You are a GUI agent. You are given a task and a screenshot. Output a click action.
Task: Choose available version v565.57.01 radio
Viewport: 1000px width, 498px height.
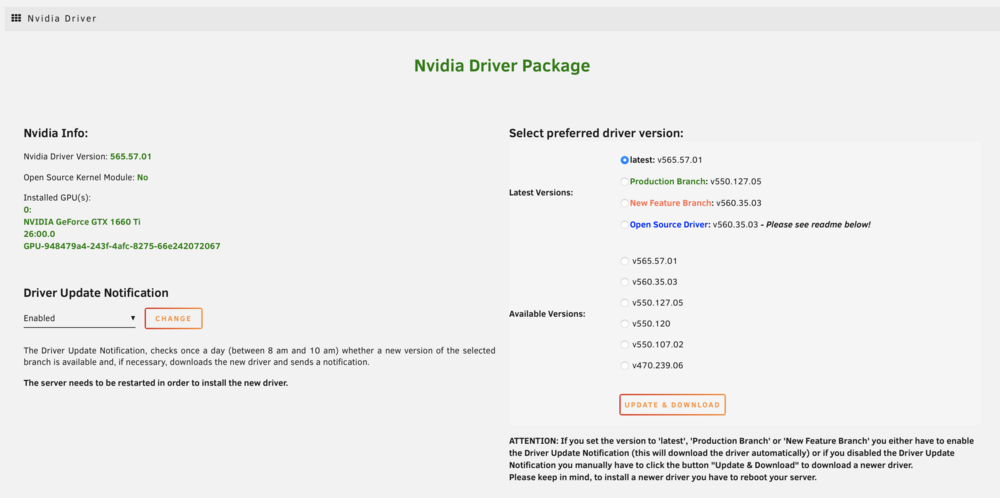point(624,261)
